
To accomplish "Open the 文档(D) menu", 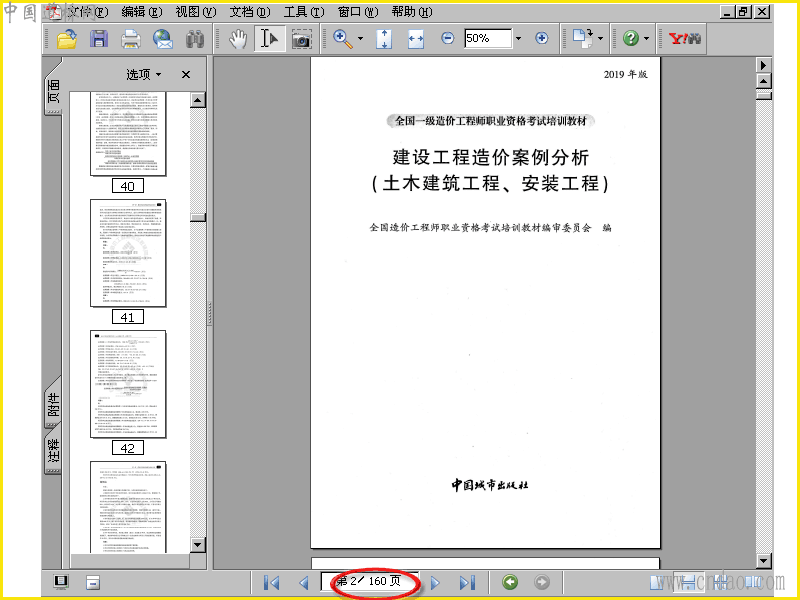I will (249, 11).
